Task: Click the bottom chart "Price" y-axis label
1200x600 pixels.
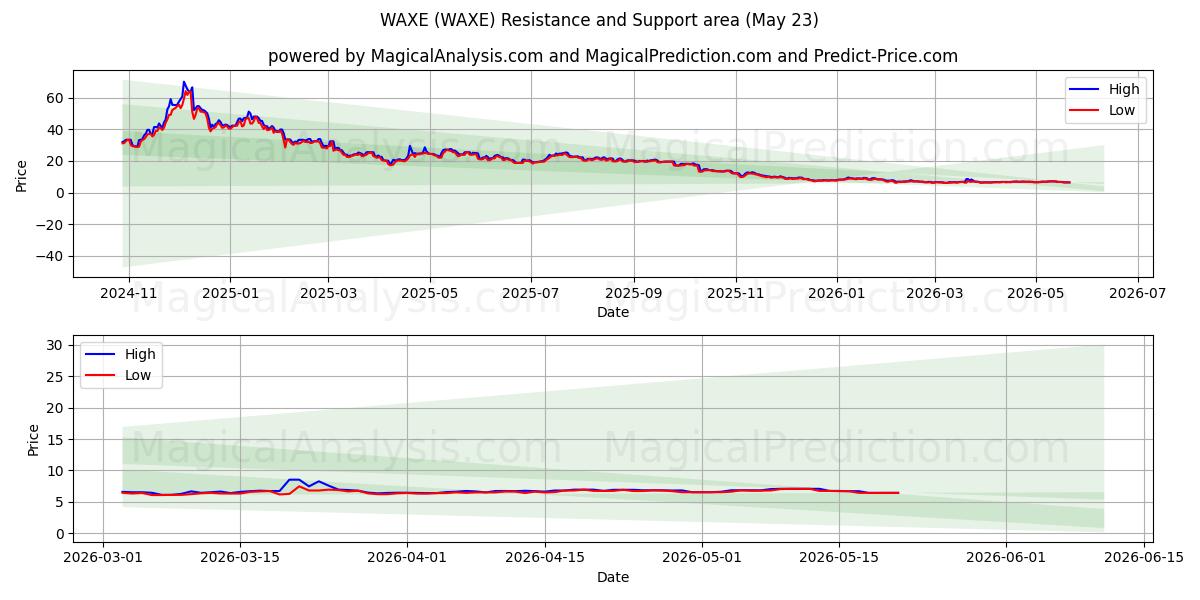Action: pos(34,439)
